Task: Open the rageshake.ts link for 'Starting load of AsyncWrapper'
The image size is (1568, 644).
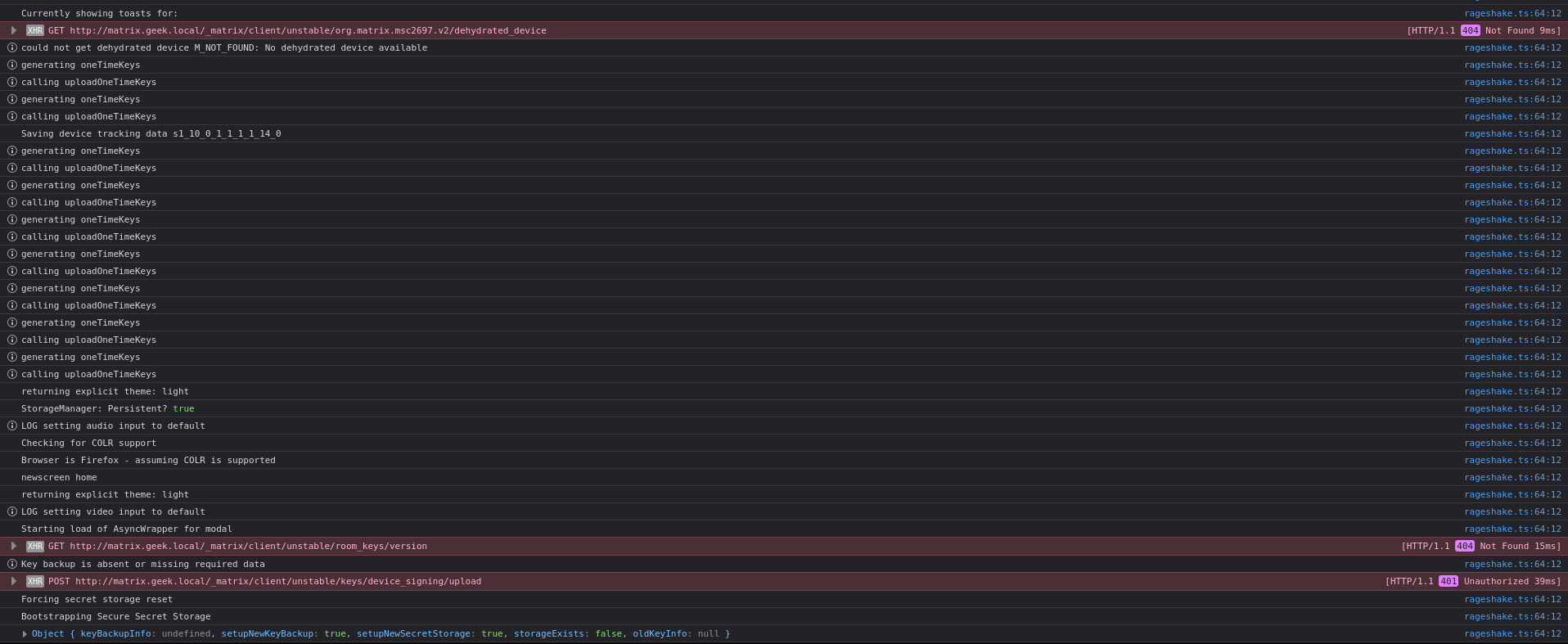Action: pyautogui.click(x=1512, y=529)
